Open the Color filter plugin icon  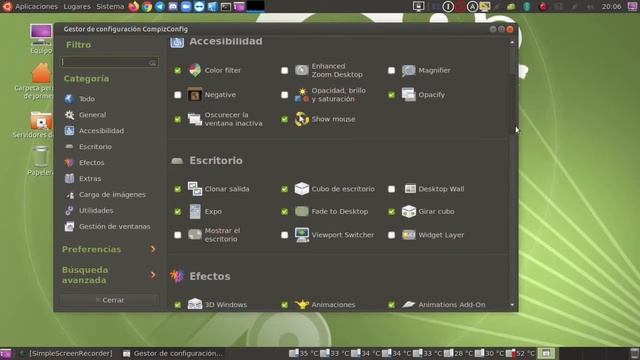click(x=195, y=70)
